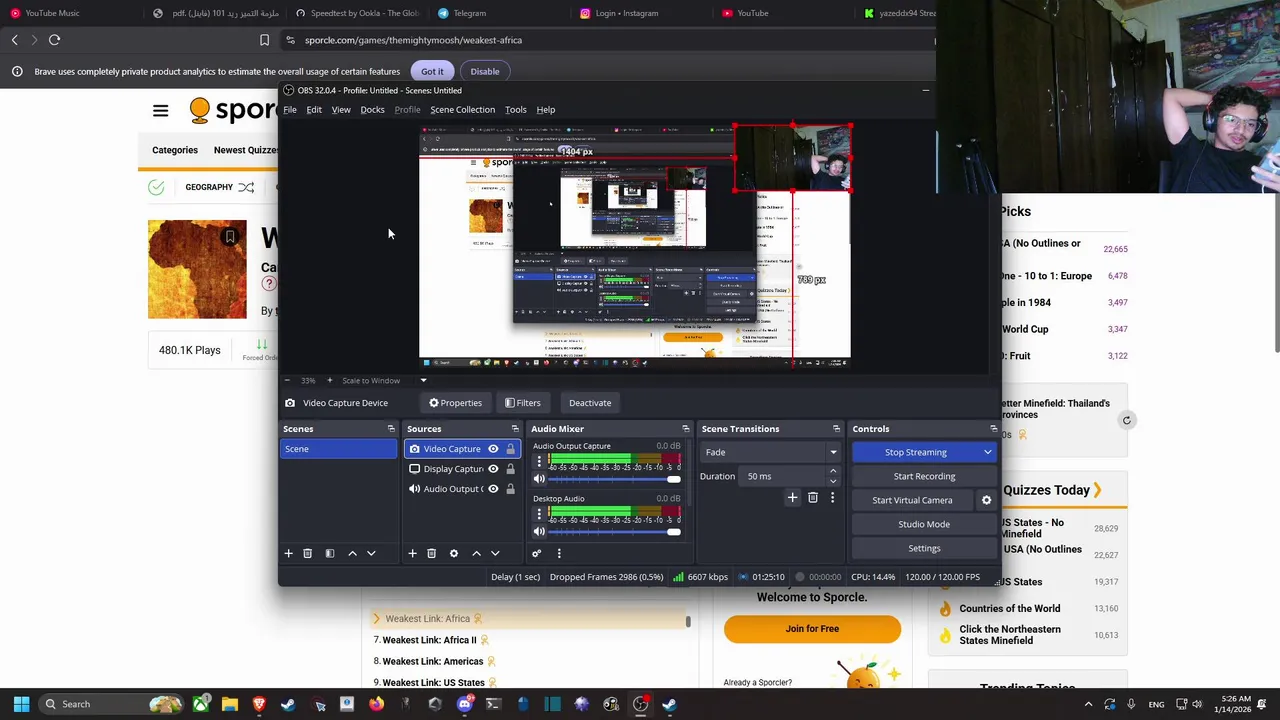Open OBS Docks menu
Screen dimensions: 1280x720
click(x=372, y=110)
